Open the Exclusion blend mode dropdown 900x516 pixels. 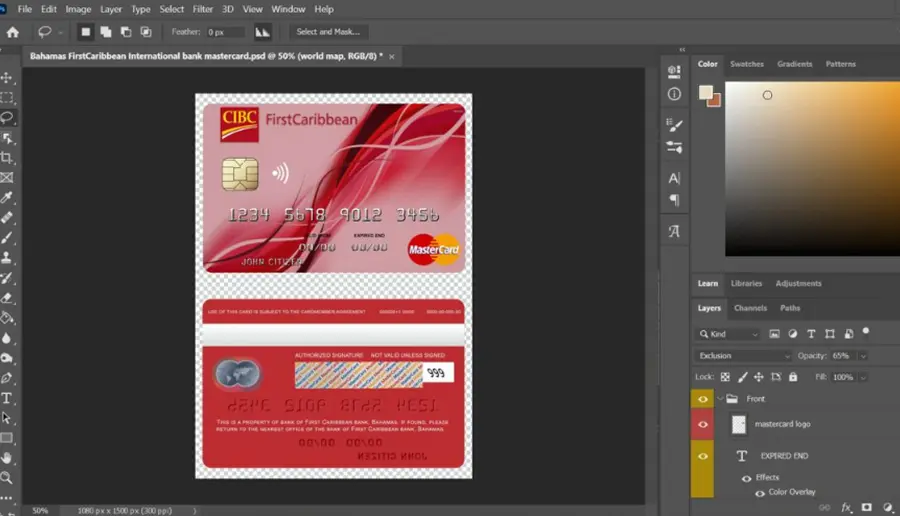point(743,356)
